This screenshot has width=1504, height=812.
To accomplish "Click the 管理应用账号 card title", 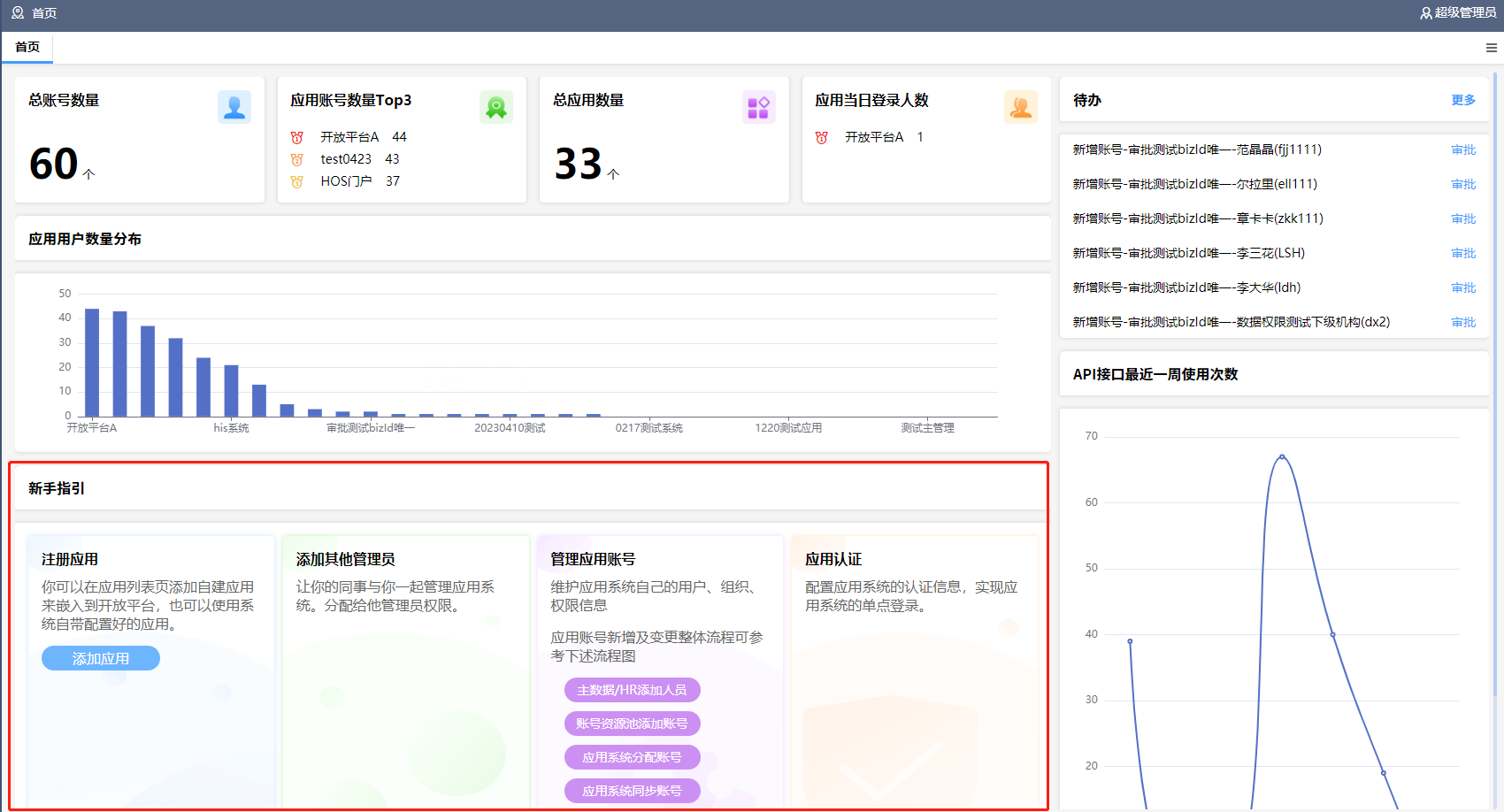I will pos(593,559).
